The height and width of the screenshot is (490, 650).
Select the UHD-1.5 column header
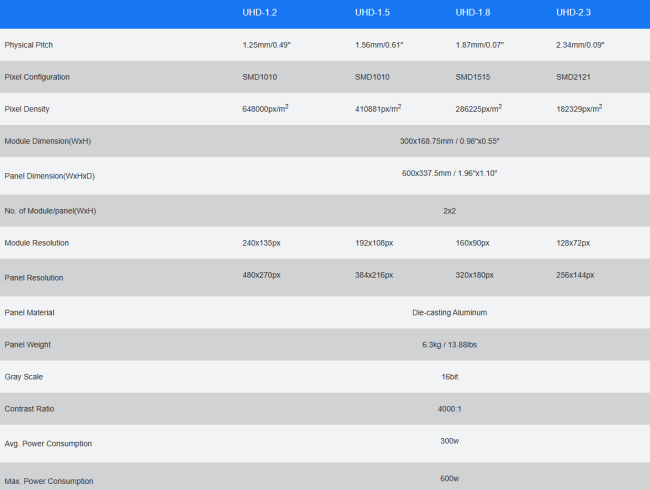coord(373,12)
